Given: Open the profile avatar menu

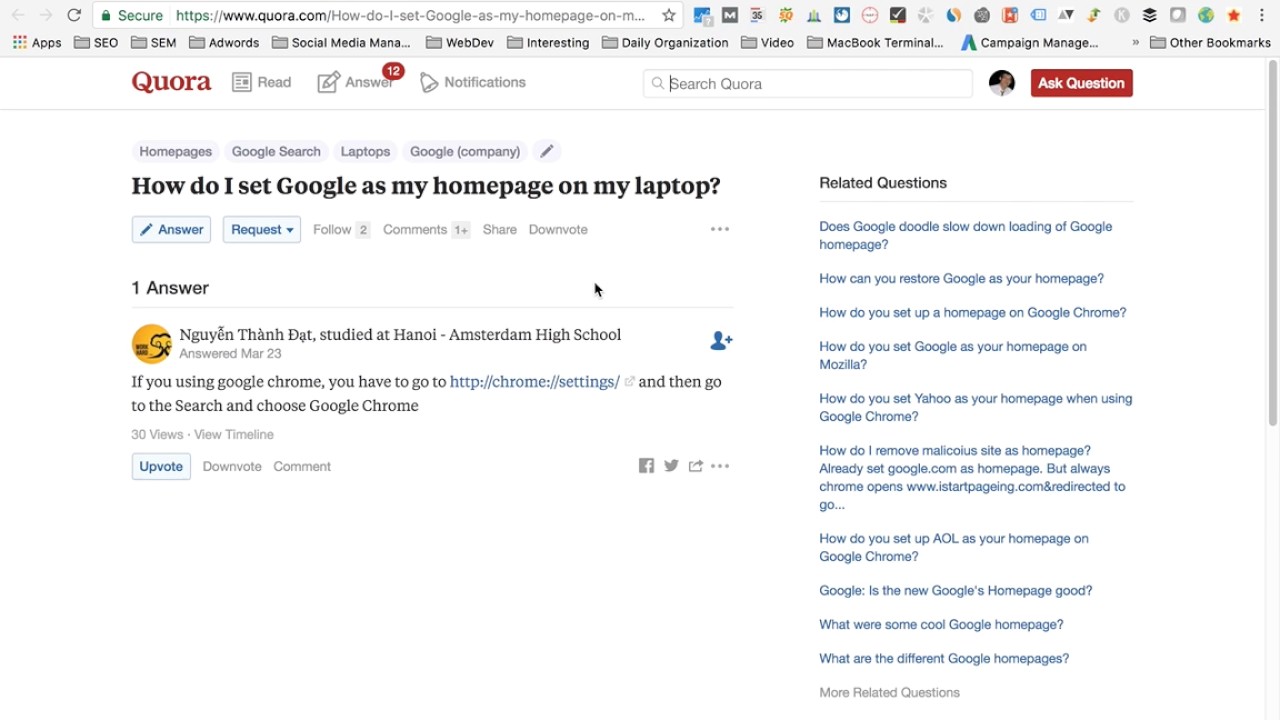Looking at the screenshot, I should 1001,83.
